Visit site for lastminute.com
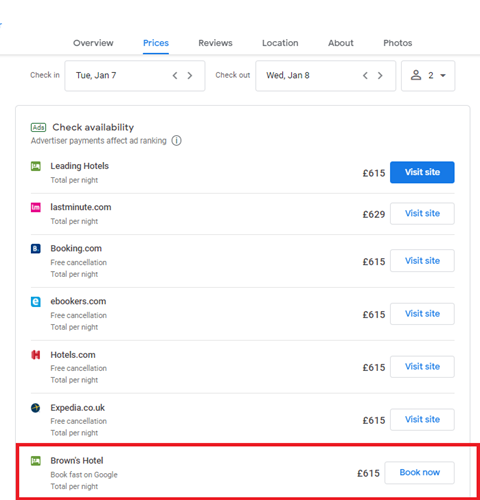 (422, 214)
